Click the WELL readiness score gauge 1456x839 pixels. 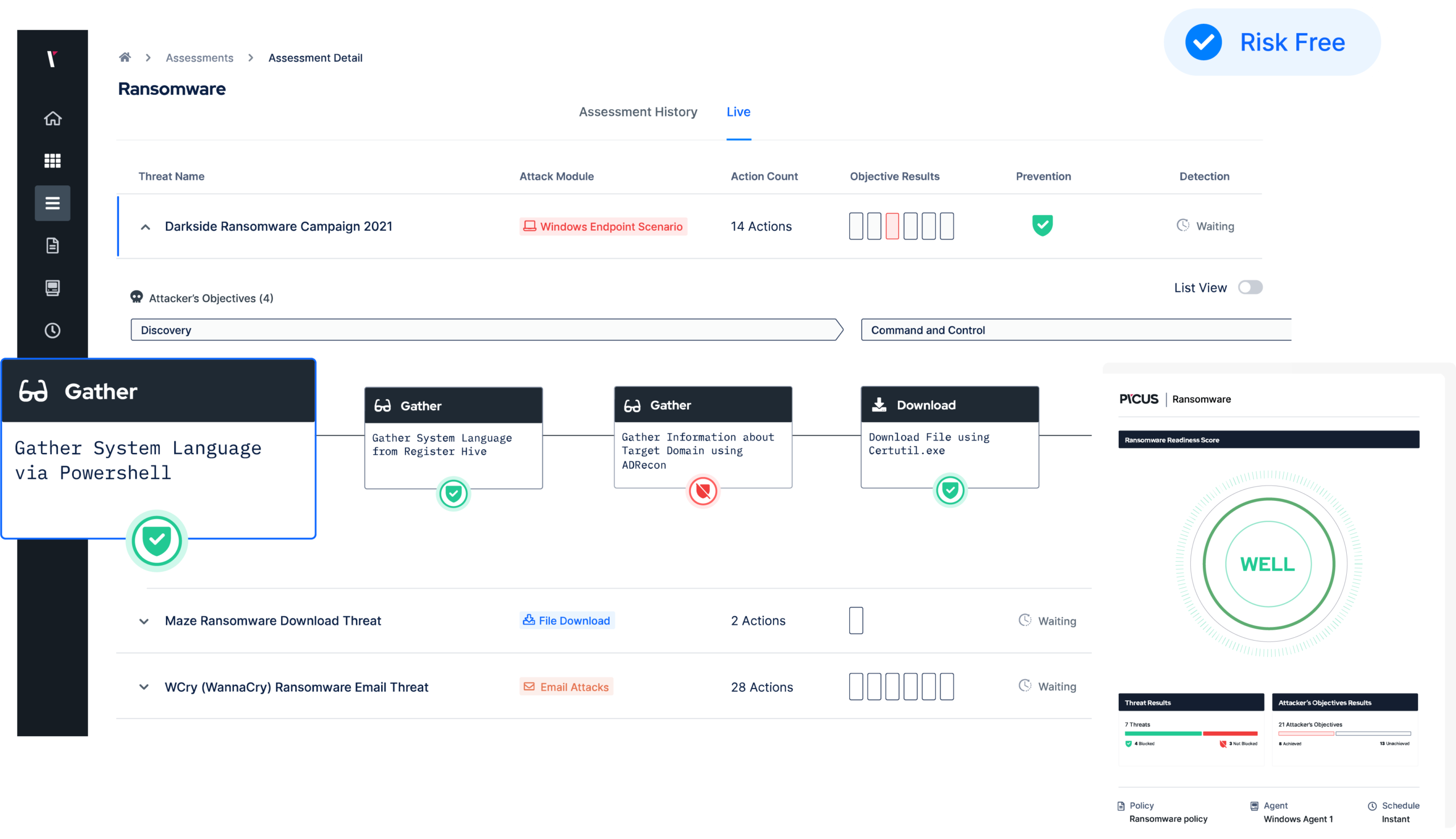click(1268, 563)
